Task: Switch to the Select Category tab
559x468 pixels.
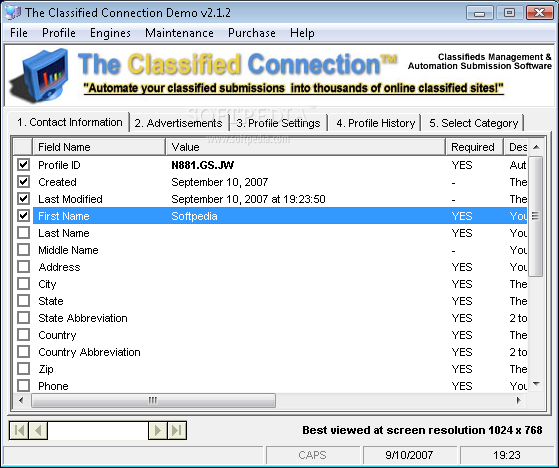Action: click(x=473, y=123)
